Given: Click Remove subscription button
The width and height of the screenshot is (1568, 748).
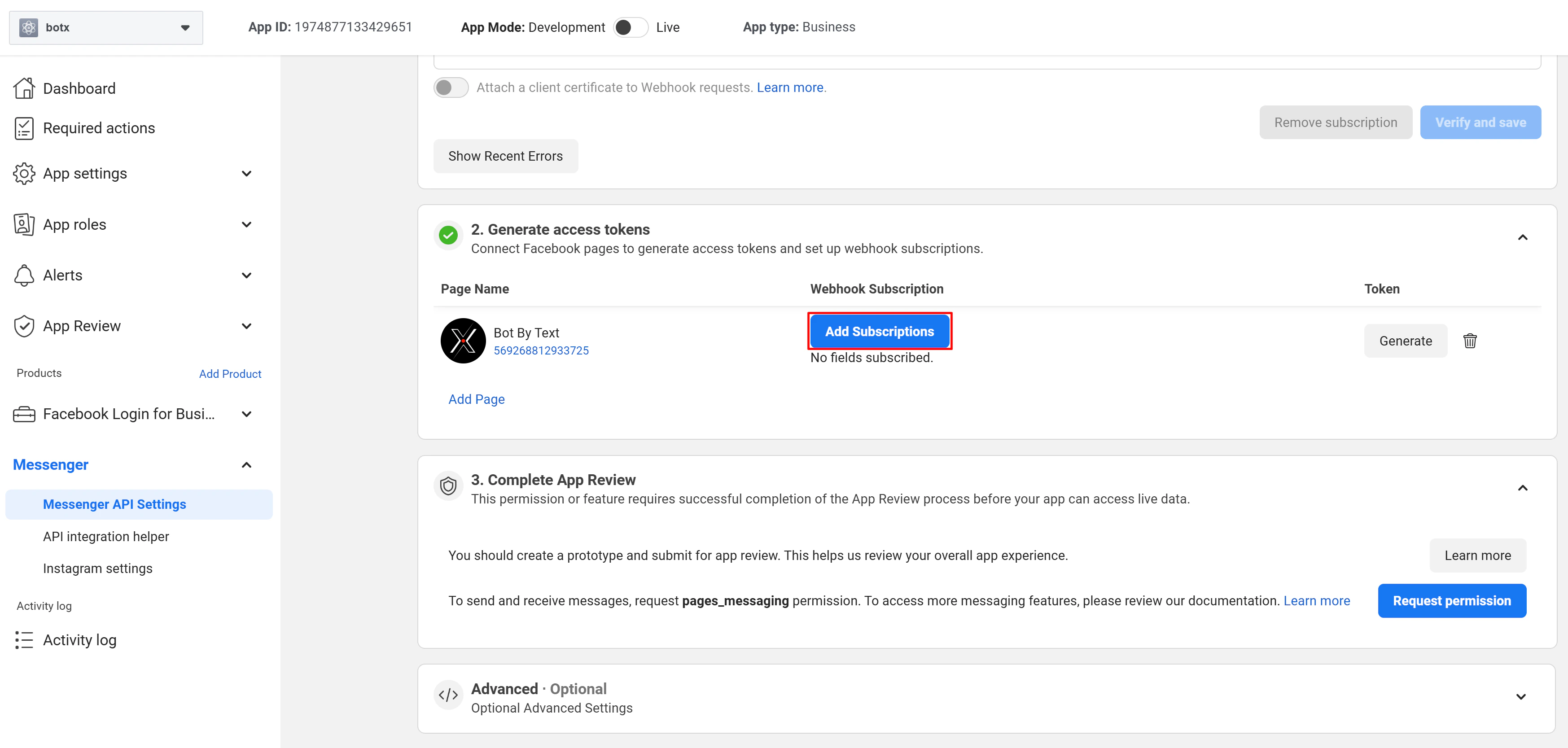Looking at the screenshot, I should coord(1336,122).
